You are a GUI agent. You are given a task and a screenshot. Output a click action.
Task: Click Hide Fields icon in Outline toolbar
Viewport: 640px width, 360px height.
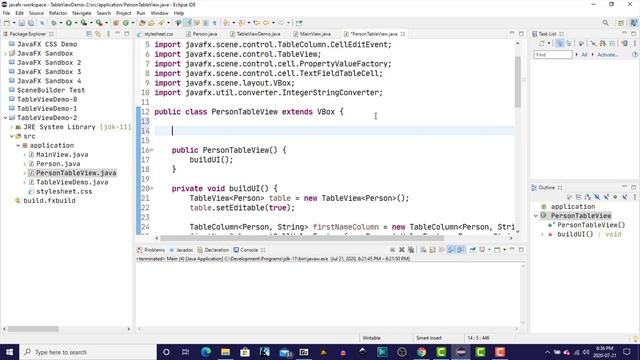[x=597, y=197]
